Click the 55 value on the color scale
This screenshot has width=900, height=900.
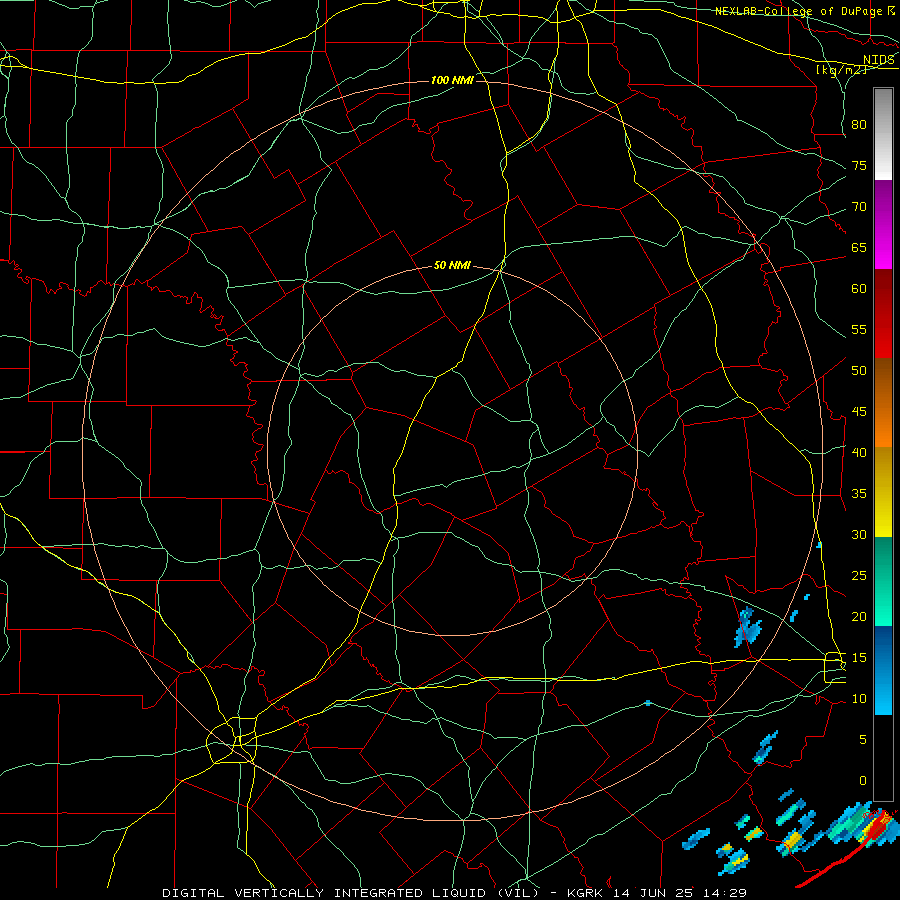pos(859,329)
